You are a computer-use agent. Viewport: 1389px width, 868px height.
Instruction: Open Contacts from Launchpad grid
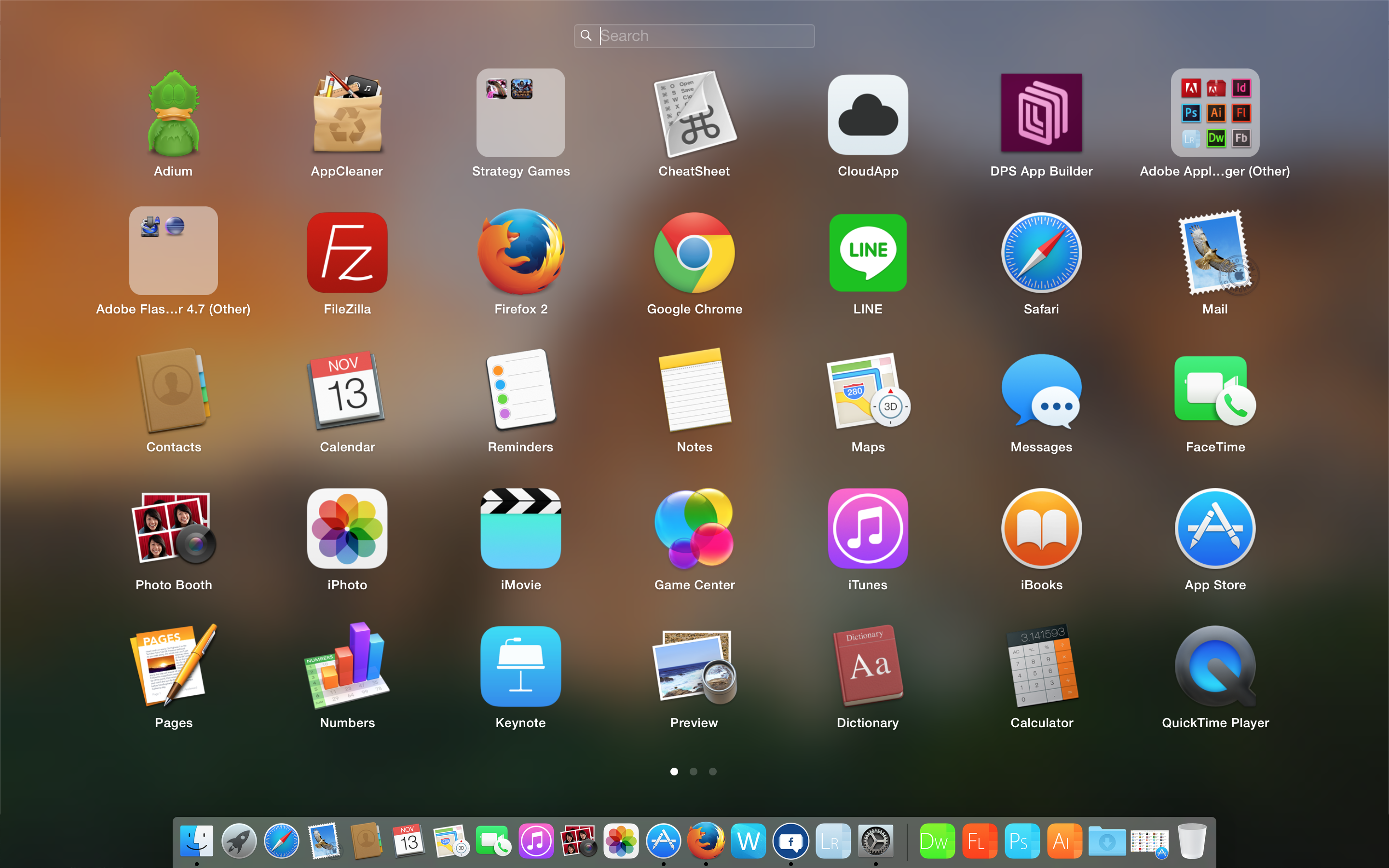click(173, 391)
